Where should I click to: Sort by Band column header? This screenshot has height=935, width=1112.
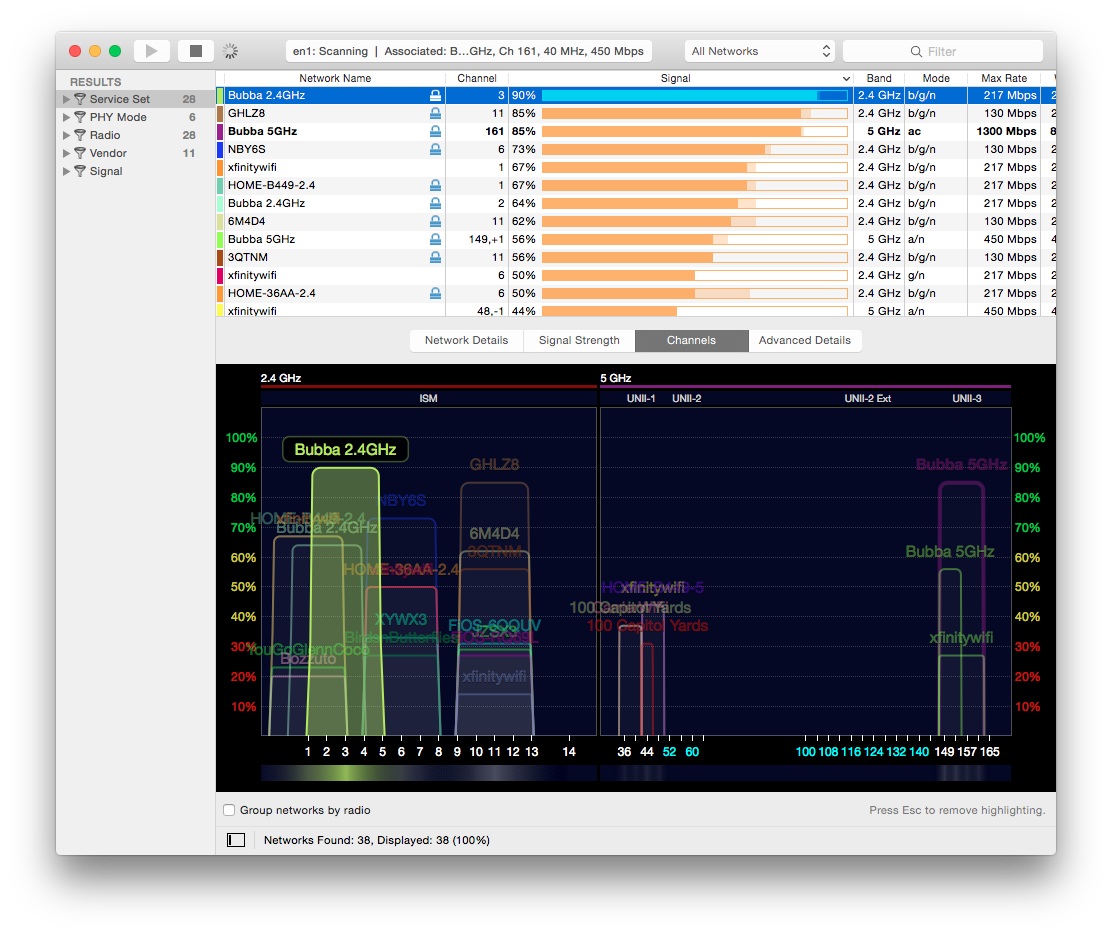879,78
